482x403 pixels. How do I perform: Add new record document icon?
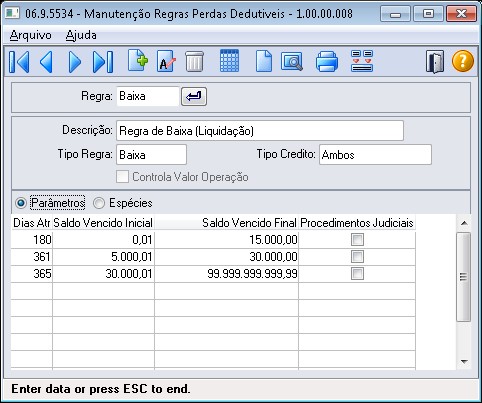point(138,60)
